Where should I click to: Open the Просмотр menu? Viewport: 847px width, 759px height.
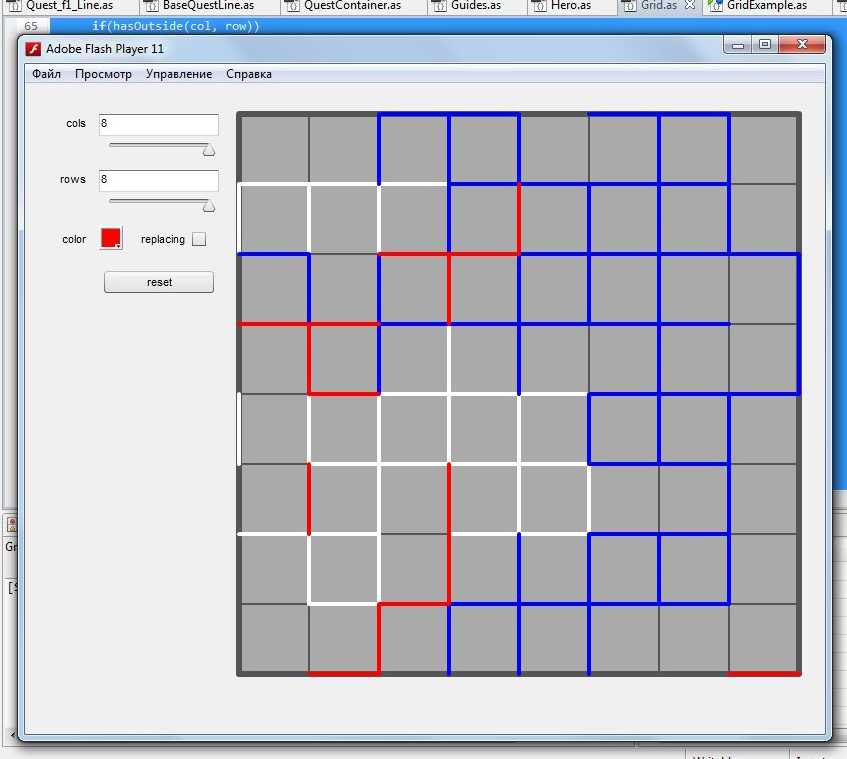click(103, 74)
